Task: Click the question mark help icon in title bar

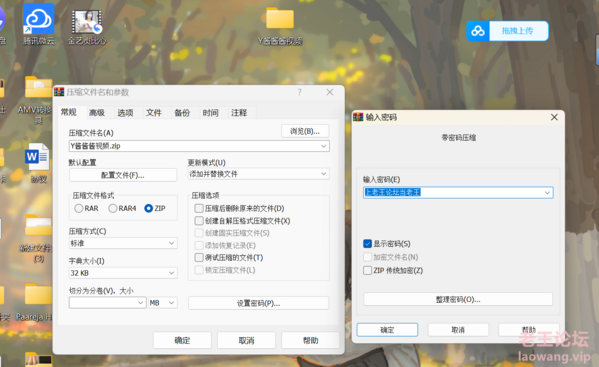Action: coord(300,92)
